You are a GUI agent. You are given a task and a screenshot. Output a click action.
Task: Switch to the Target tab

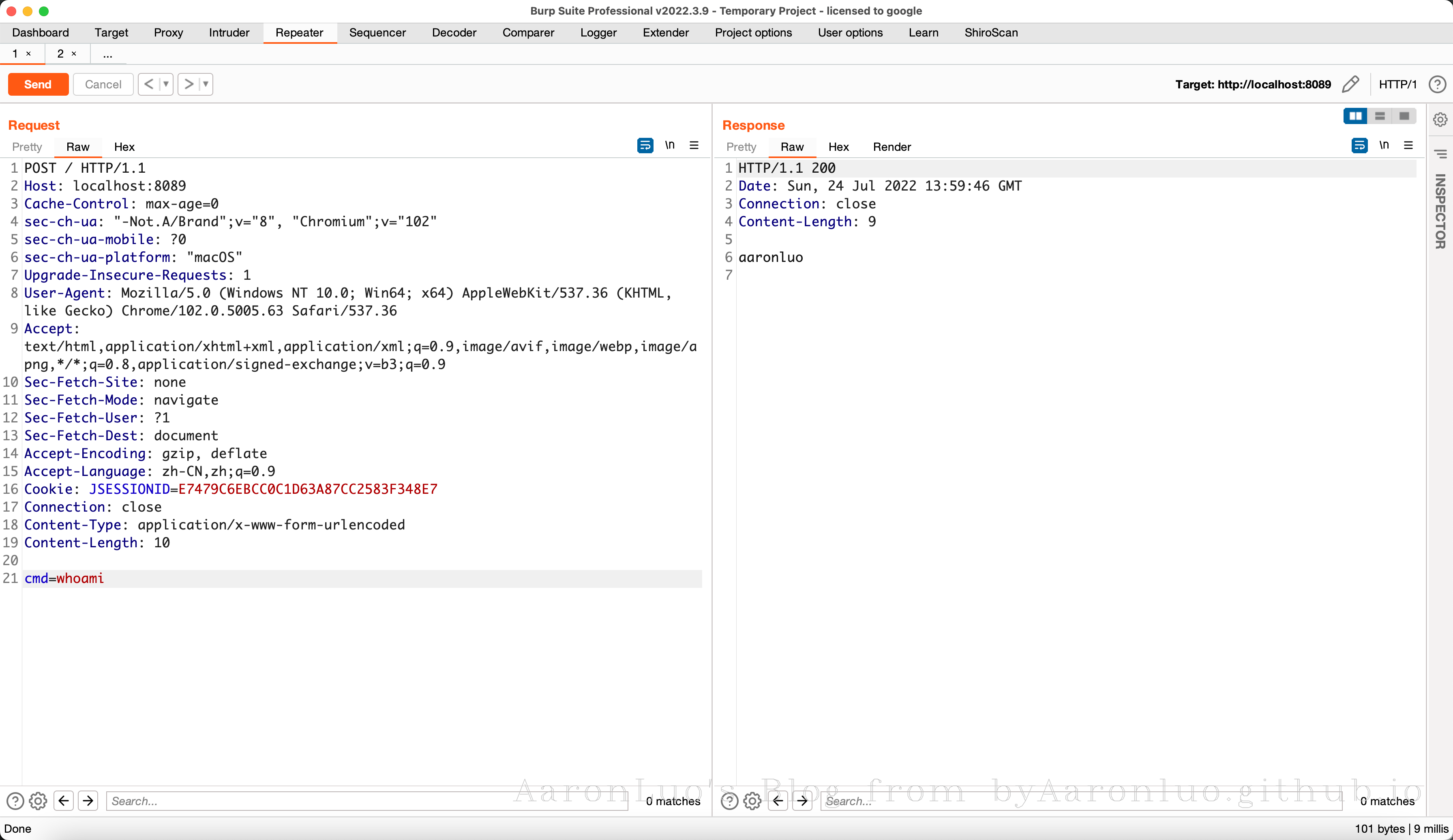111,33
